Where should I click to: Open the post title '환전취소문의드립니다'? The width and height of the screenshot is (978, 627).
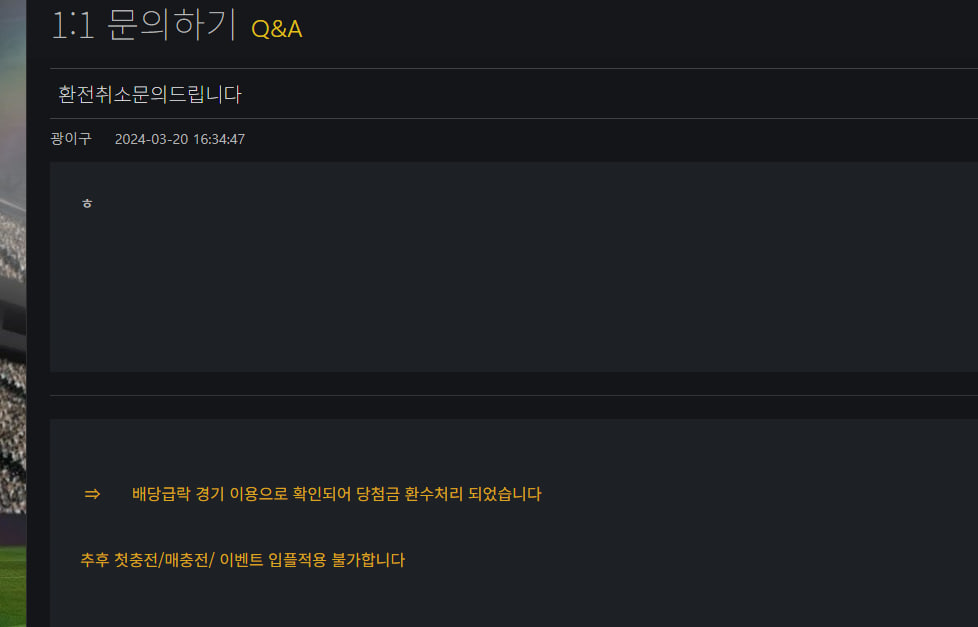tap(150, 95)
